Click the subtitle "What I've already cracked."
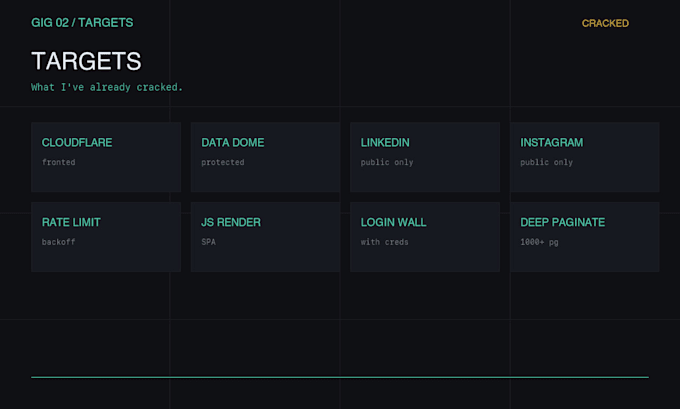The image size is (680, 409). point(107,87)
